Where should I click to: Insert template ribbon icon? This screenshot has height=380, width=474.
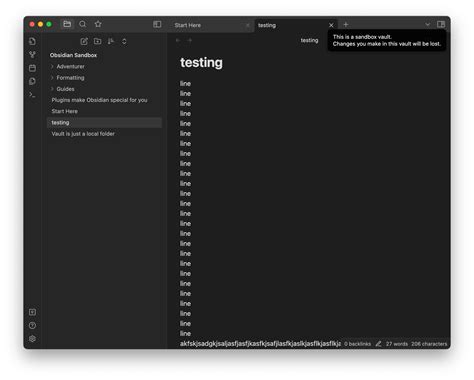32,81
